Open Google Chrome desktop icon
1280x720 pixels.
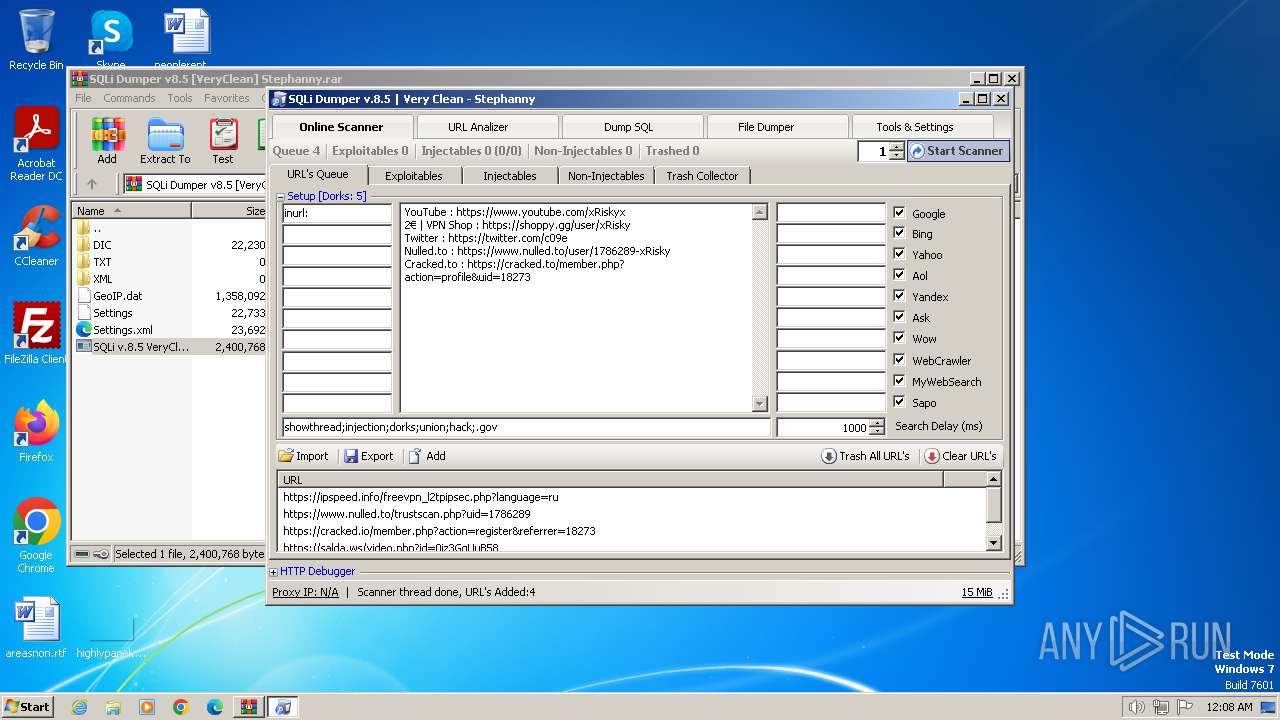tap(36, 535)
